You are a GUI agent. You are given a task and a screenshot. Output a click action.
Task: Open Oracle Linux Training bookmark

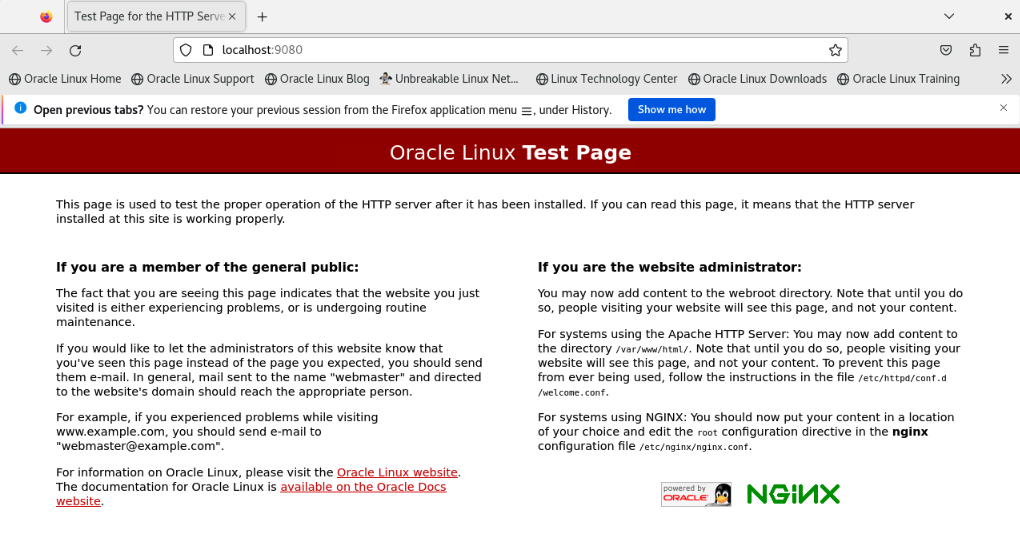coord(898,79)
